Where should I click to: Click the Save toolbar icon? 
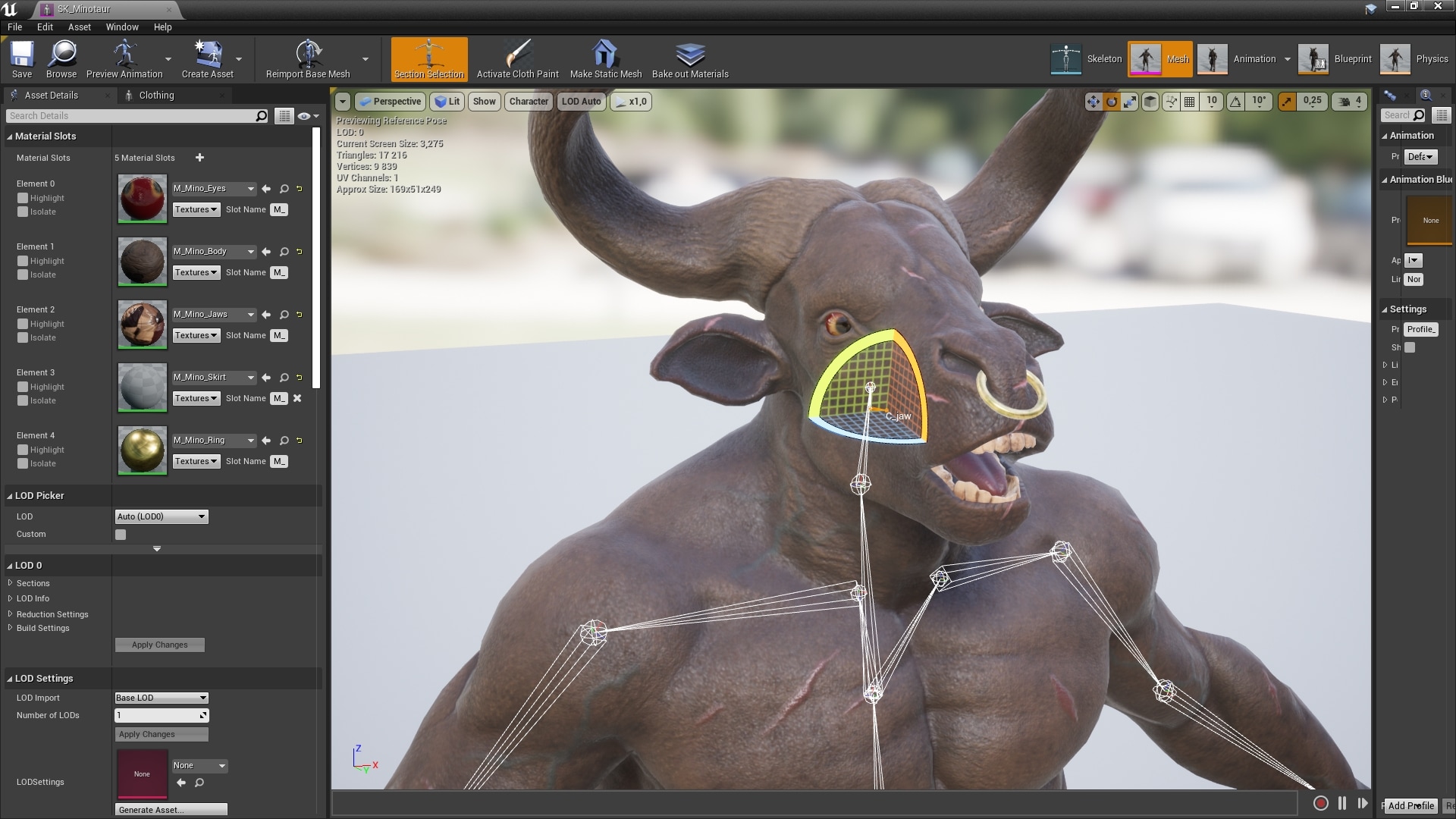(22, 59)
